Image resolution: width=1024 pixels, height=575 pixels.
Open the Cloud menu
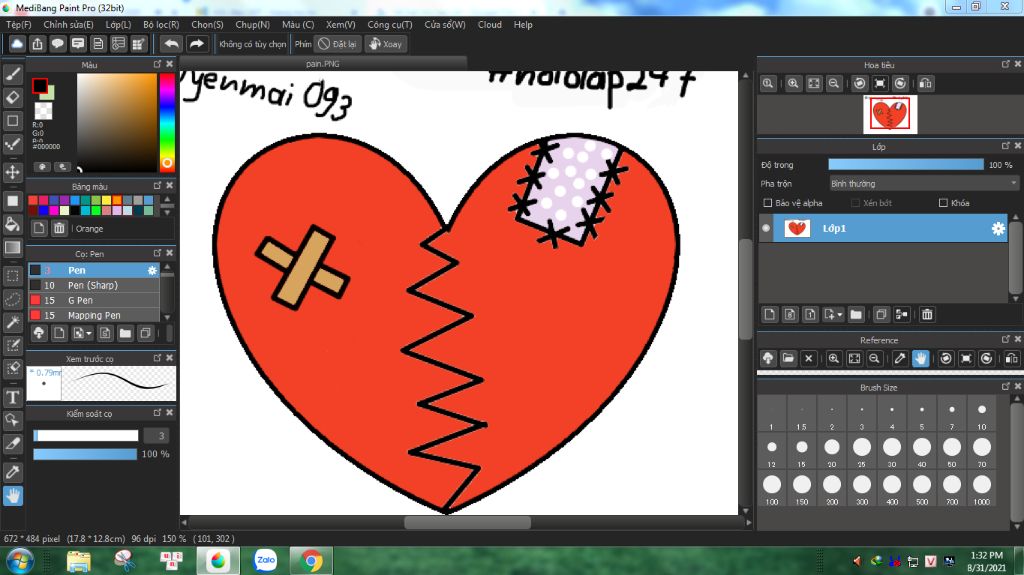(490, 24)
